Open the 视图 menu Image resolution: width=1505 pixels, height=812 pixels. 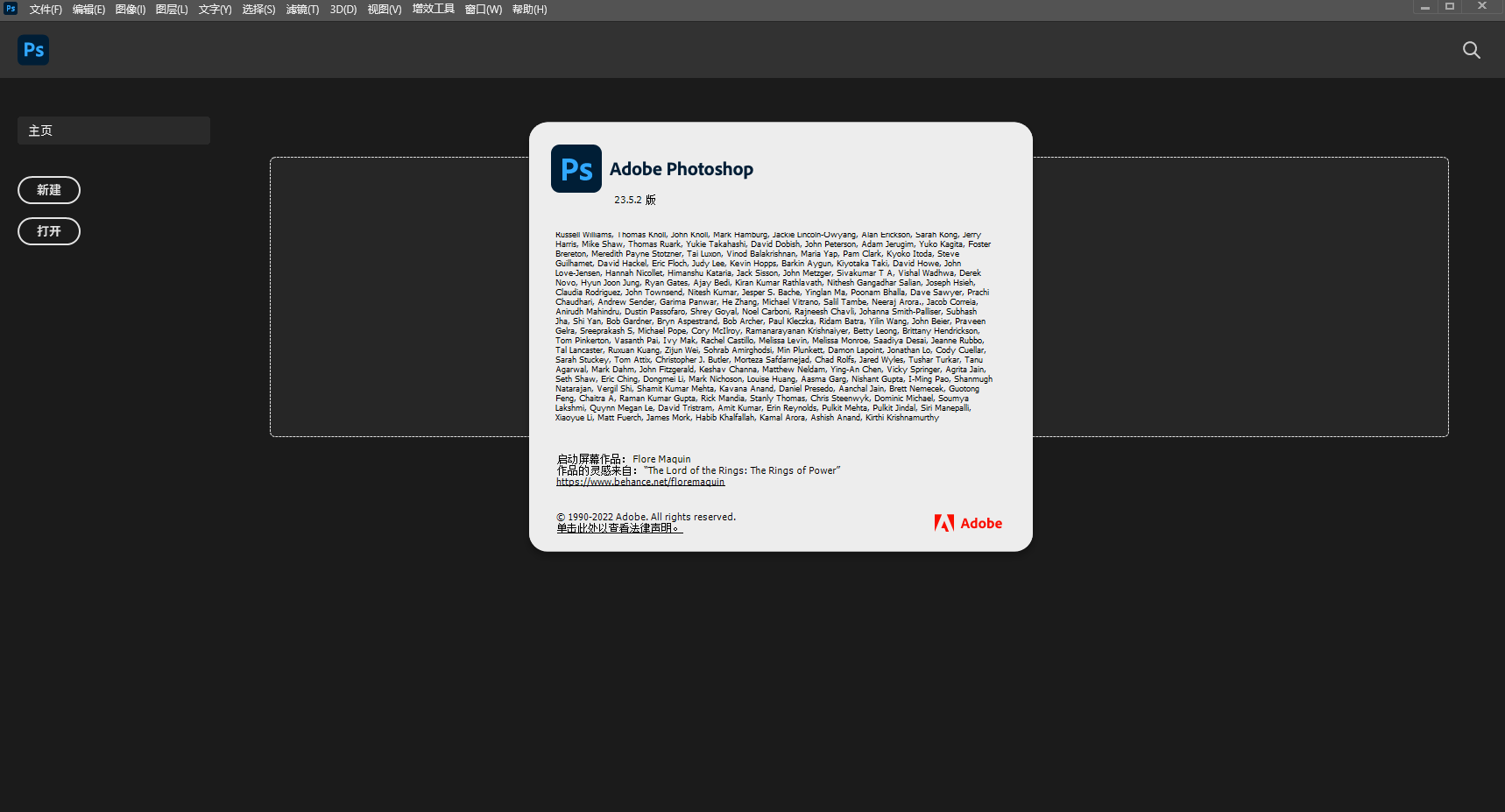coord(384,9)
